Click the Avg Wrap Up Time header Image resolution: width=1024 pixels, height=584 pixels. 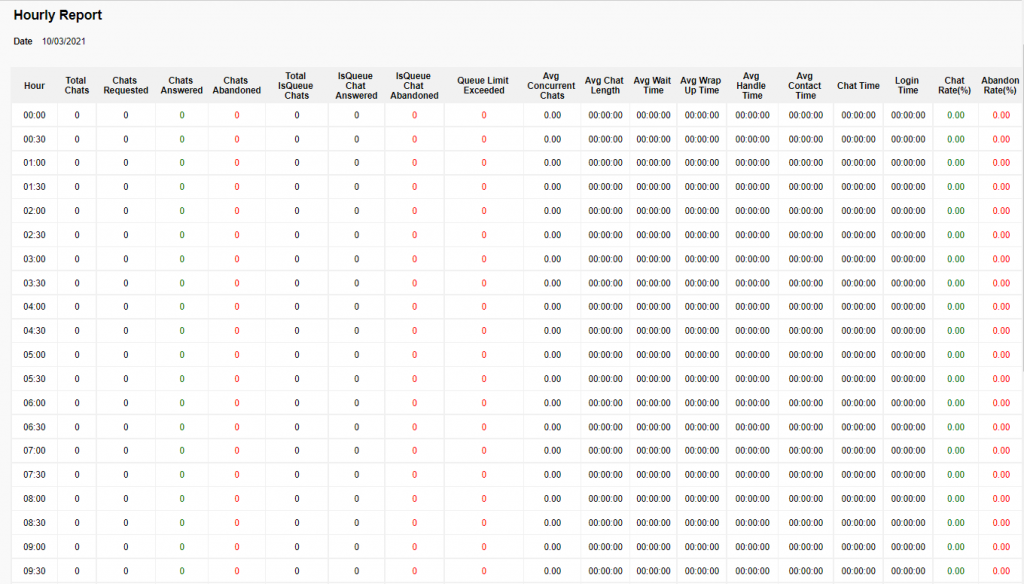(x=700, y=86)
